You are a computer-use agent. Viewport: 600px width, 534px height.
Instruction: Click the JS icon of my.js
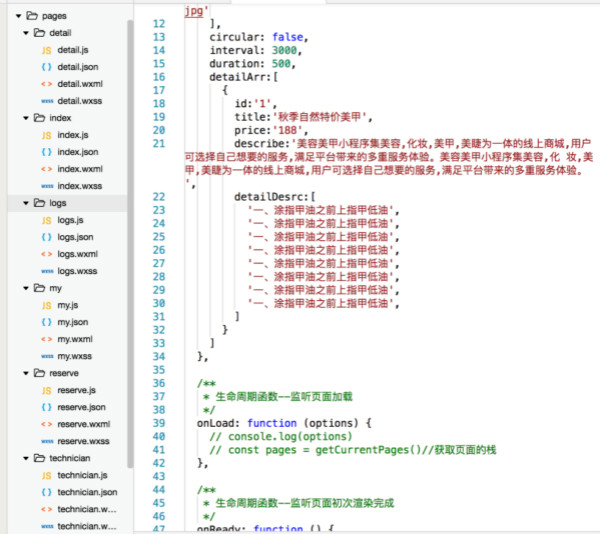(x=46, y=305)
